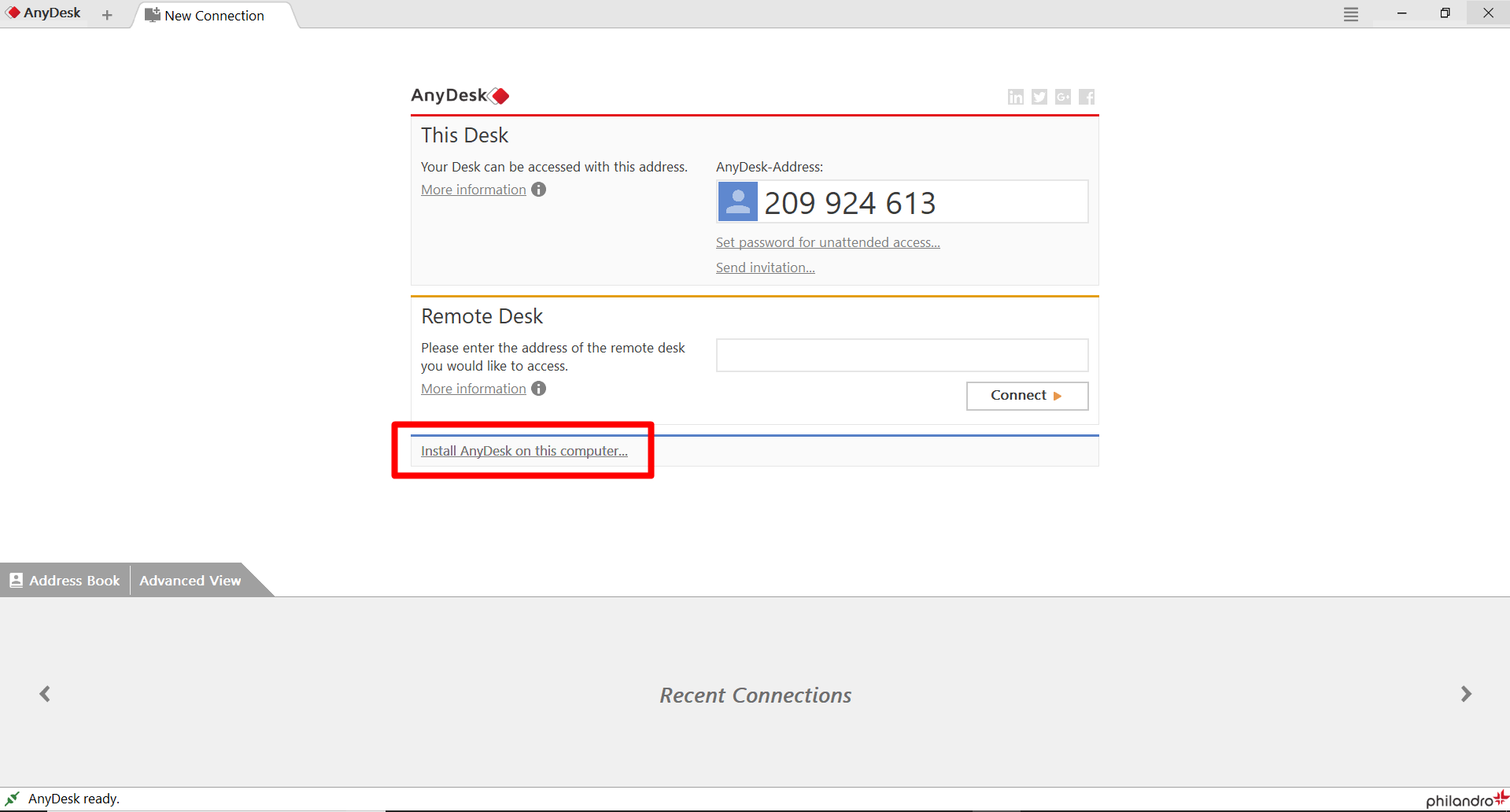Click the AnyDesk logo in the title bar
The height and width of the screenshot is (812, 1510).
tap(44, 13)
